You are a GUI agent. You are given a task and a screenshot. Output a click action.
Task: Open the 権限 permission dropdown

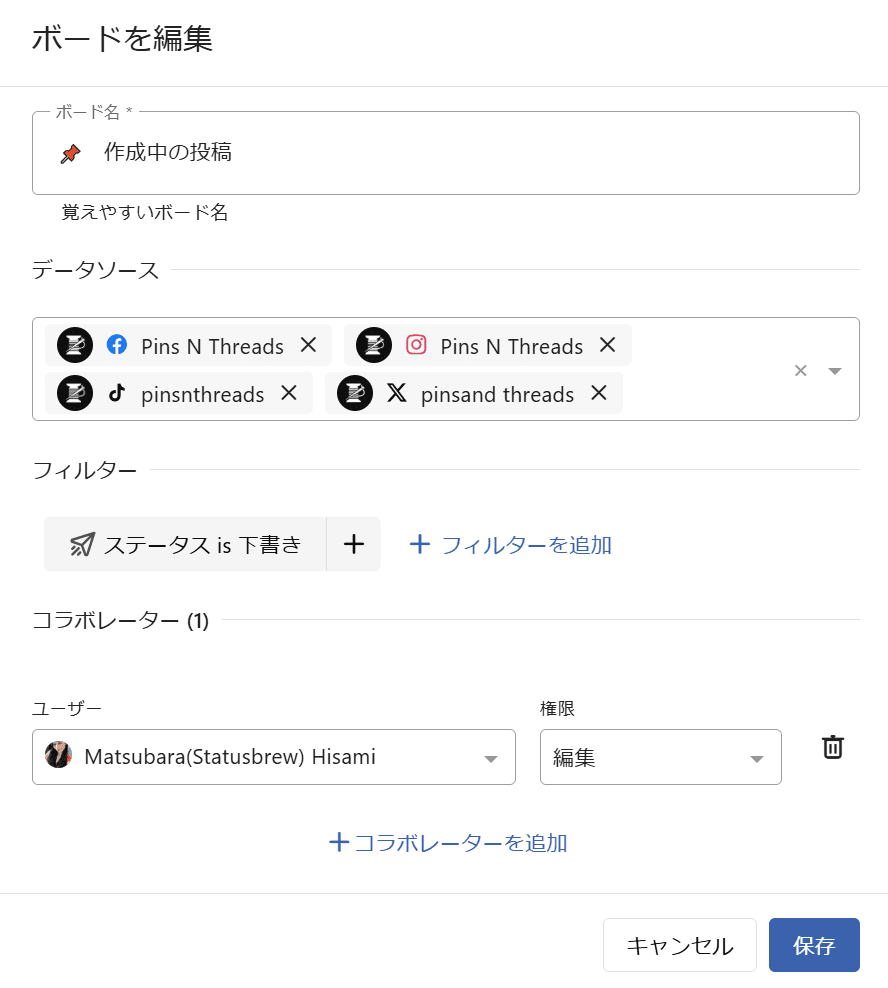coord(660,757)
